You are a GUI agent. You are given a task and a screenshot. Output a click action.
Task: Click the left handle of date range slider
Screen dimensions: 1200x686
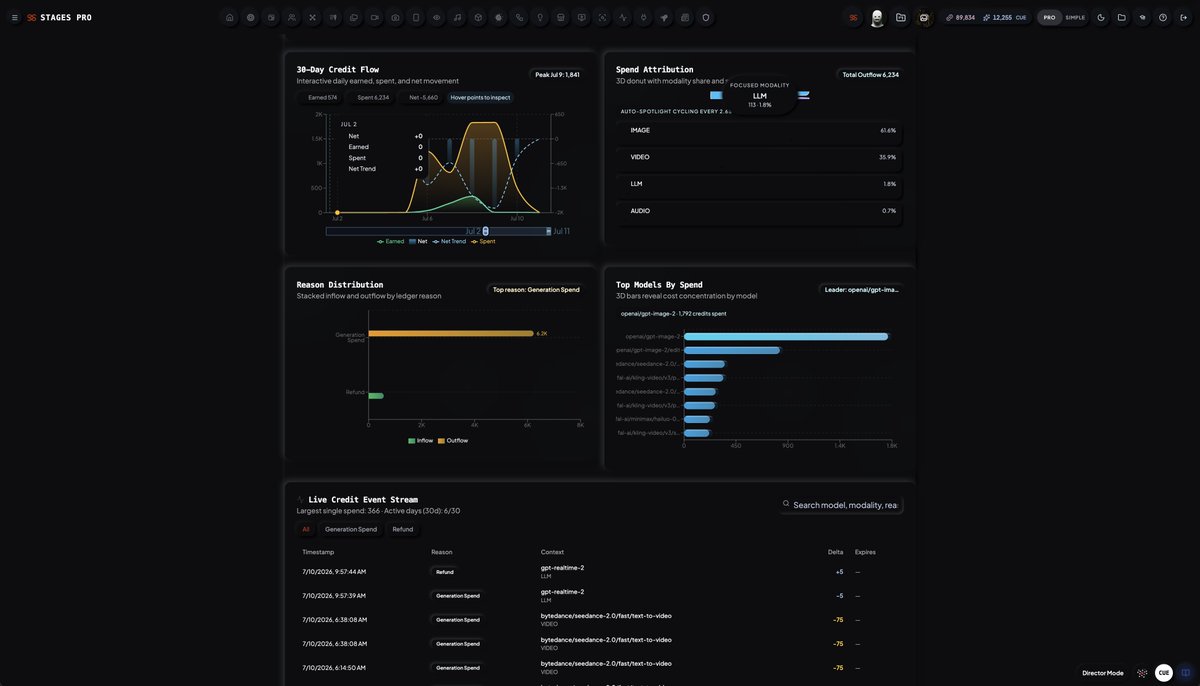pos(485,231)
